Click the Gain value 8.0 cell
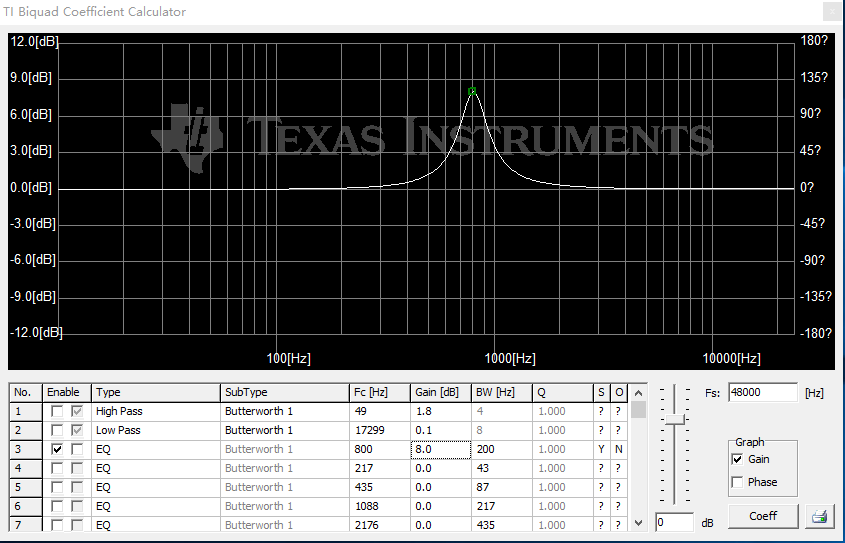Viewport: 845px width, 543px height. (441, 449)
